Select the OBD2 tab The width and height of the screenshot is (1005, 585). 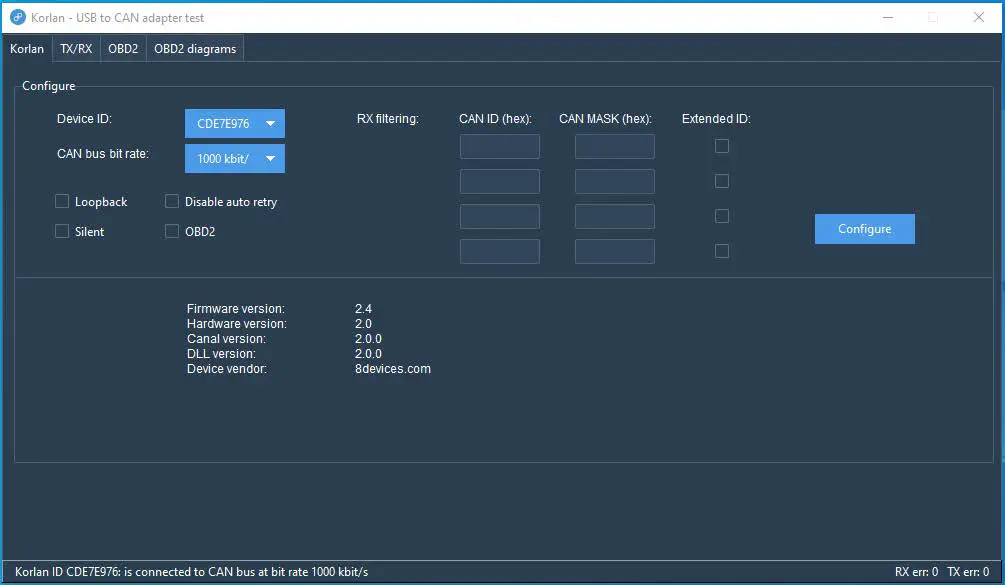122,48
